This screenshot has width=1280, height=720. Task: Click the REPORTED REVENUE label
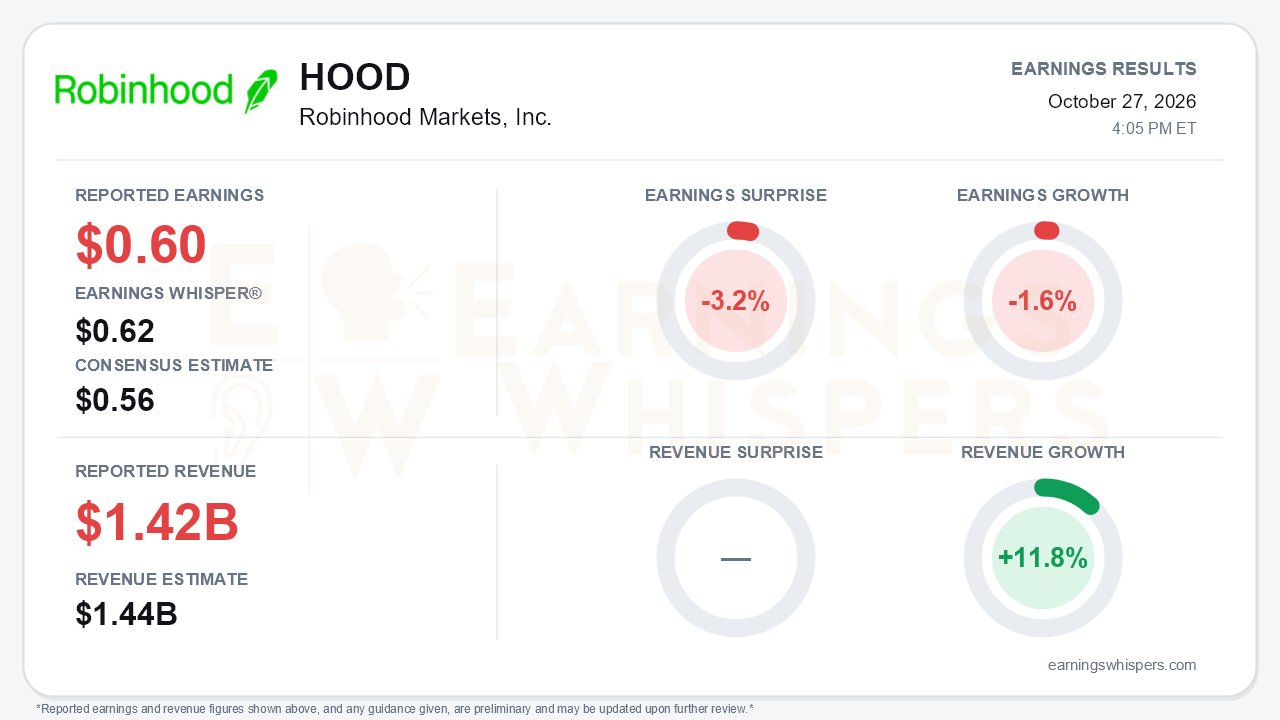(166, 471)
